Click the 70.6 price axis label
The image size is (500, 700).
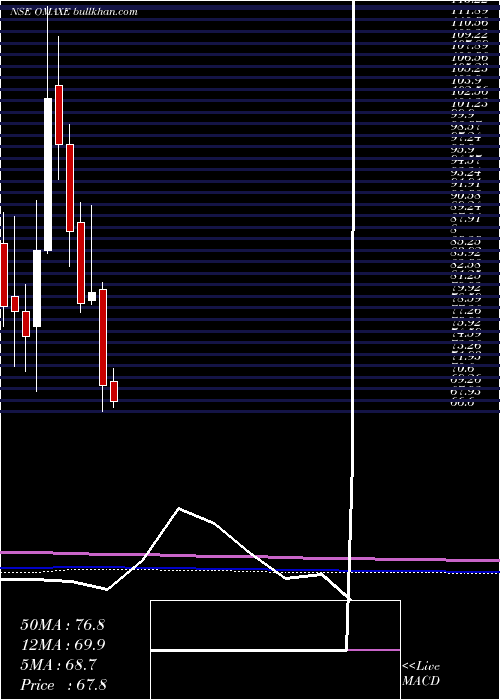pyautogui.click(x=463, y=369)
